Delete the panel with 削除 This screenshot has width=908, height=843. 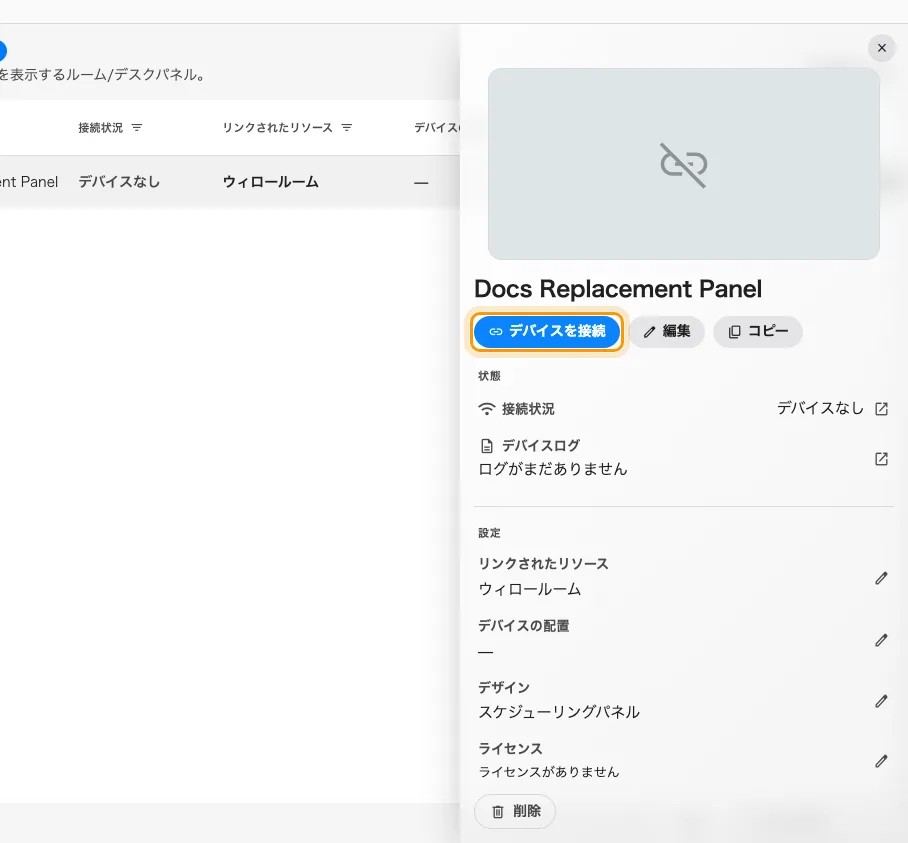[515, 811]
